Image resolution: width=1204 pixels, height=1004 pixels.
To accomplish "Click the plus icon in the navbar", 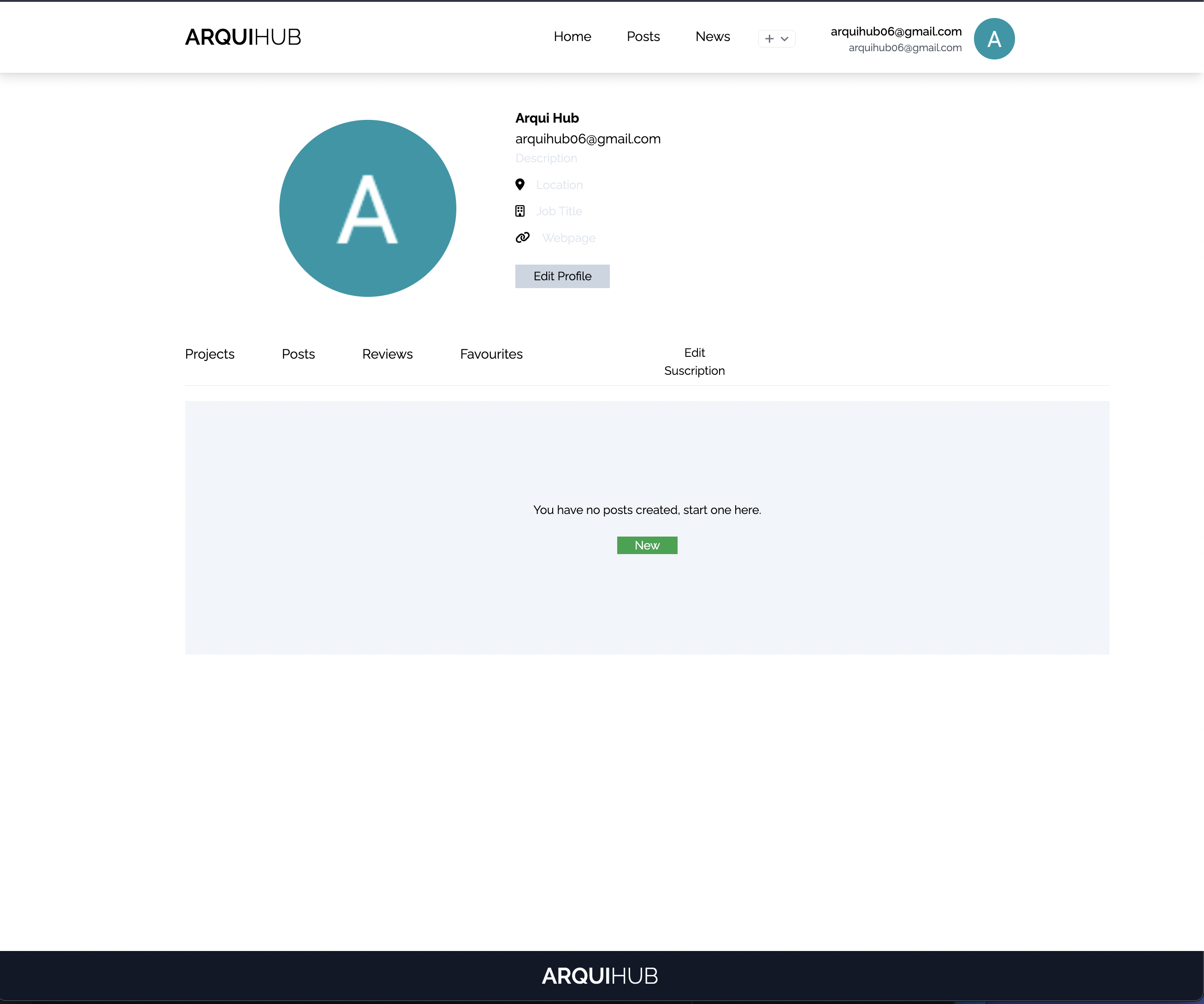I will [769, 38].
